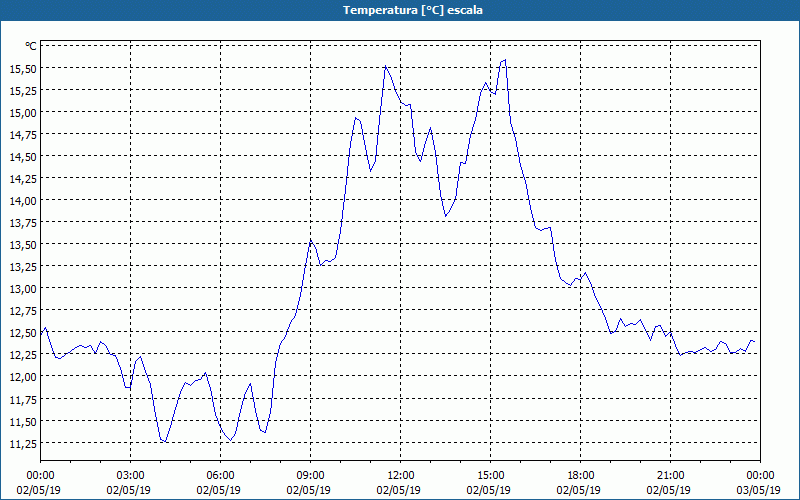Click the 11,50 y-axis label
Screen dimensions: 800x500
pyautogui.click(x=23, y=421)
